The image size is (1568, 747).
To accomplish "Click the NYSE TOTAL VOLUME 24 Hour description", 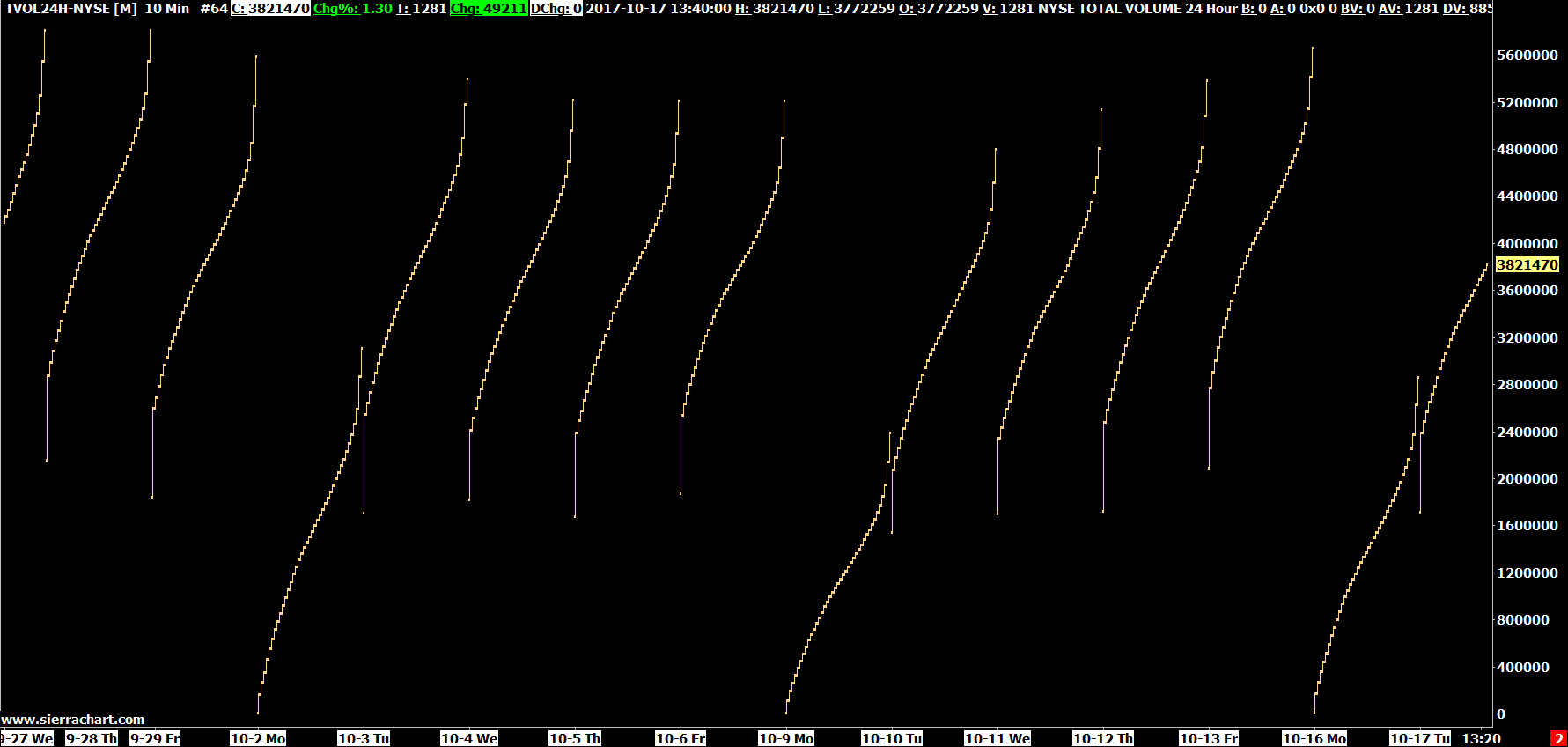I will click(x=1138, y=9).
